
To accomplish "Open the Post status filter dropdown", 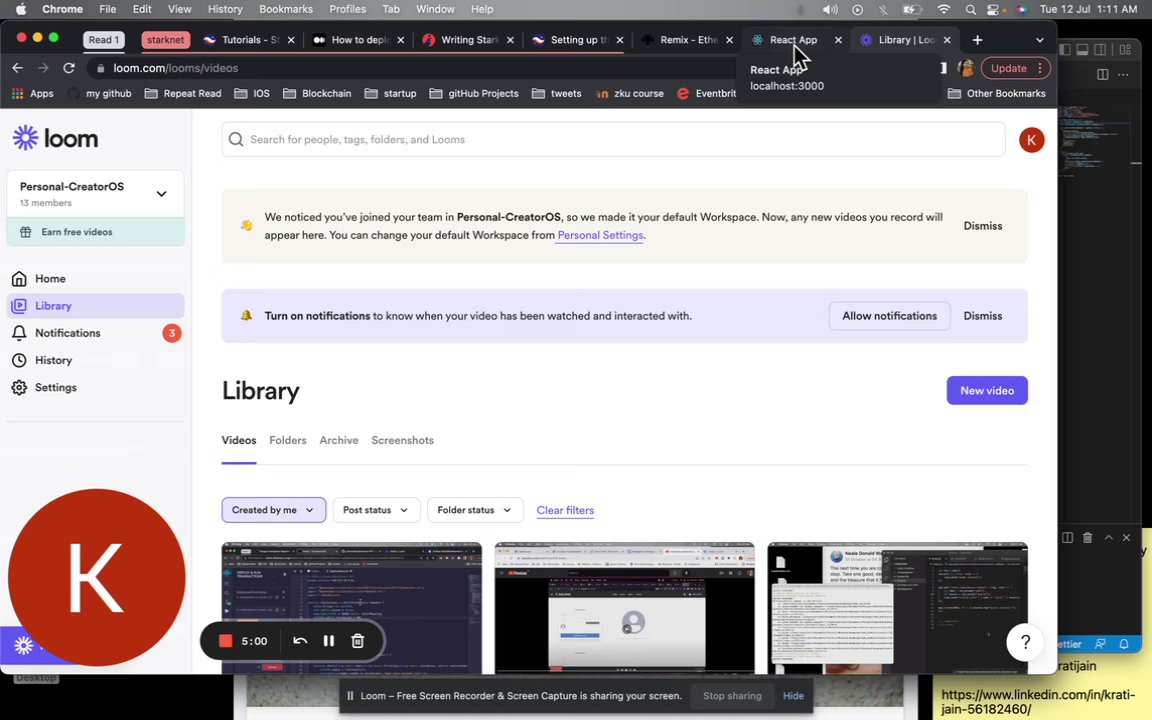I will point(375,510).
